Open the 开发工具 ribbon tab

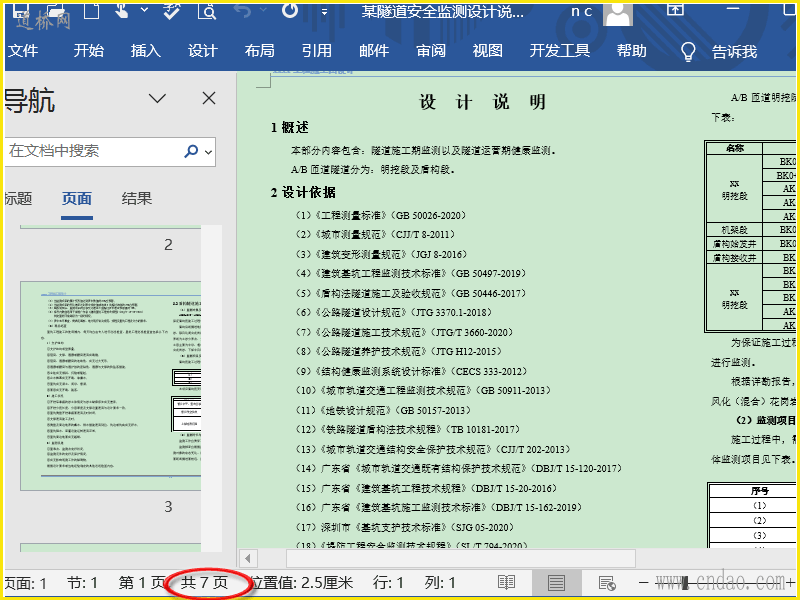pos(560,51)
